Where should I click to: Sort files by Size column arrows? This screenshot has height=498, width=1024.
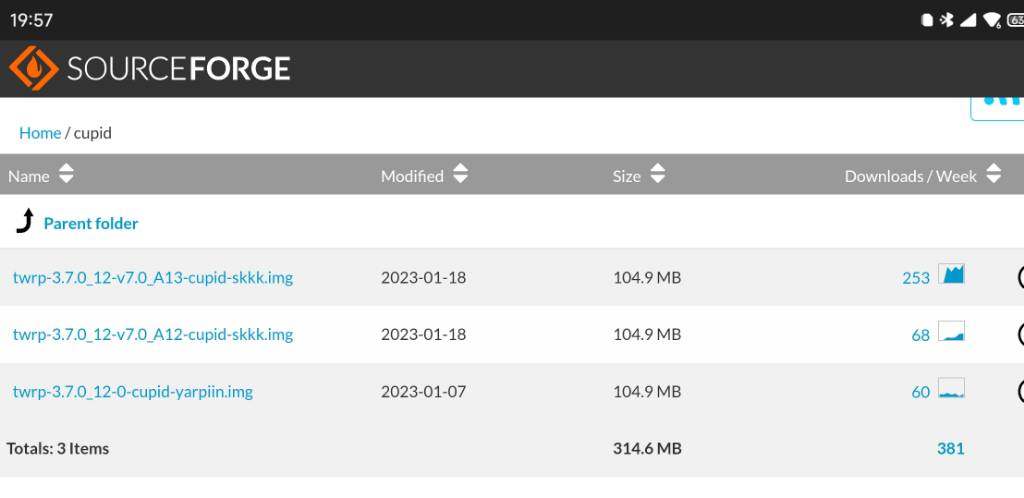[658, 174]
